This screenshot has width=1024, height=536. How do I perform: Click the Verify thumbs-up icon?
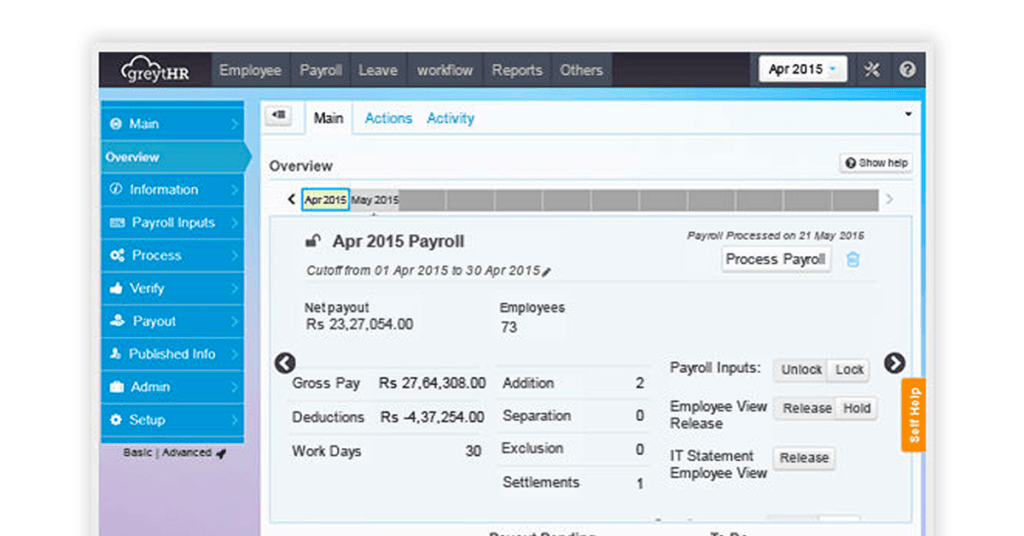pos(116,288)
